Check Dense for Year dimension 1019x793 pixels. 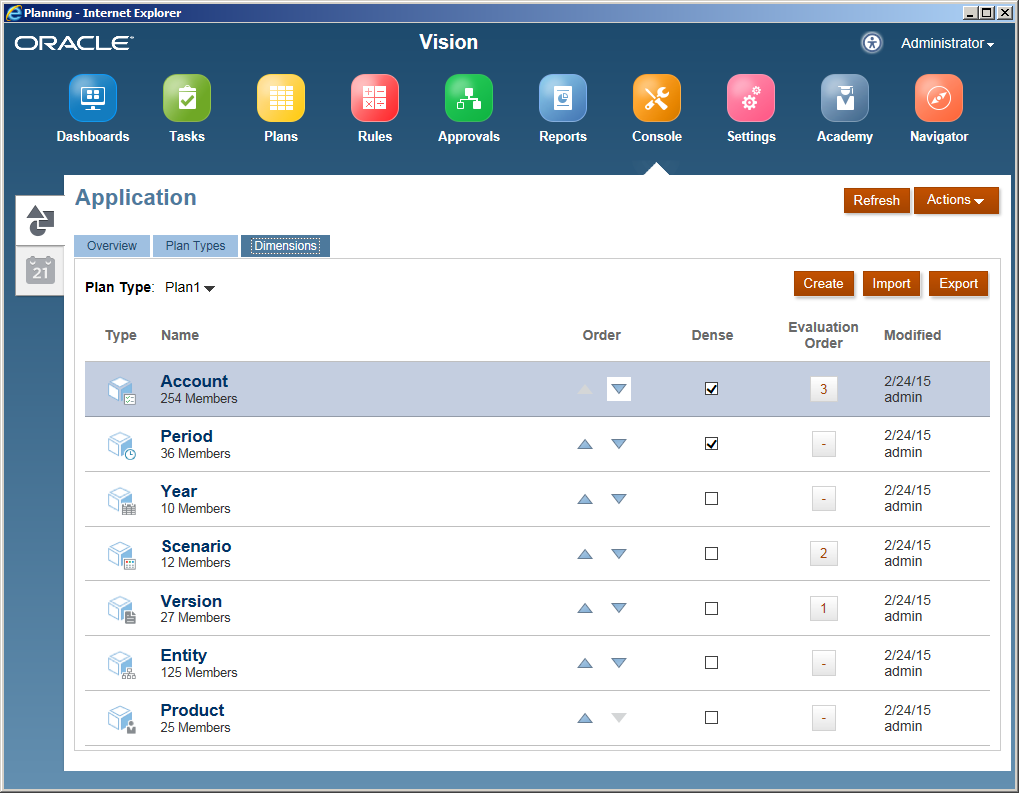712,499
